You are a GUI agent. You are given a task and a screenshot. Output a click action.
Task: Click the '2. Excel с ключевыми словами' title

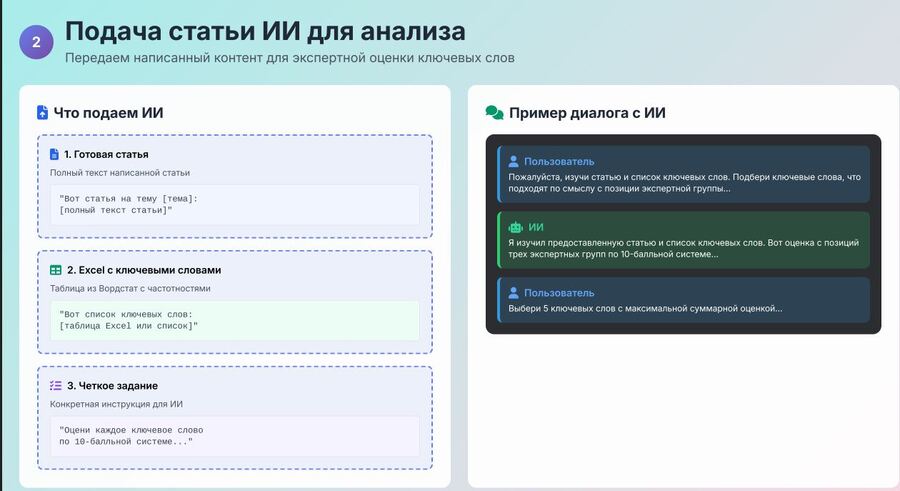pos(144,270)
